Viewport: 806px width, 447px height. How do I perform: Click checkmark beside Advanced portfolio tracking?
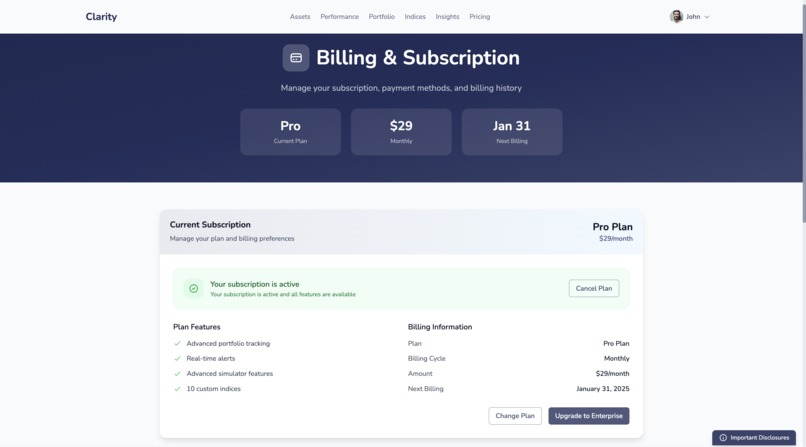[177, 344]
